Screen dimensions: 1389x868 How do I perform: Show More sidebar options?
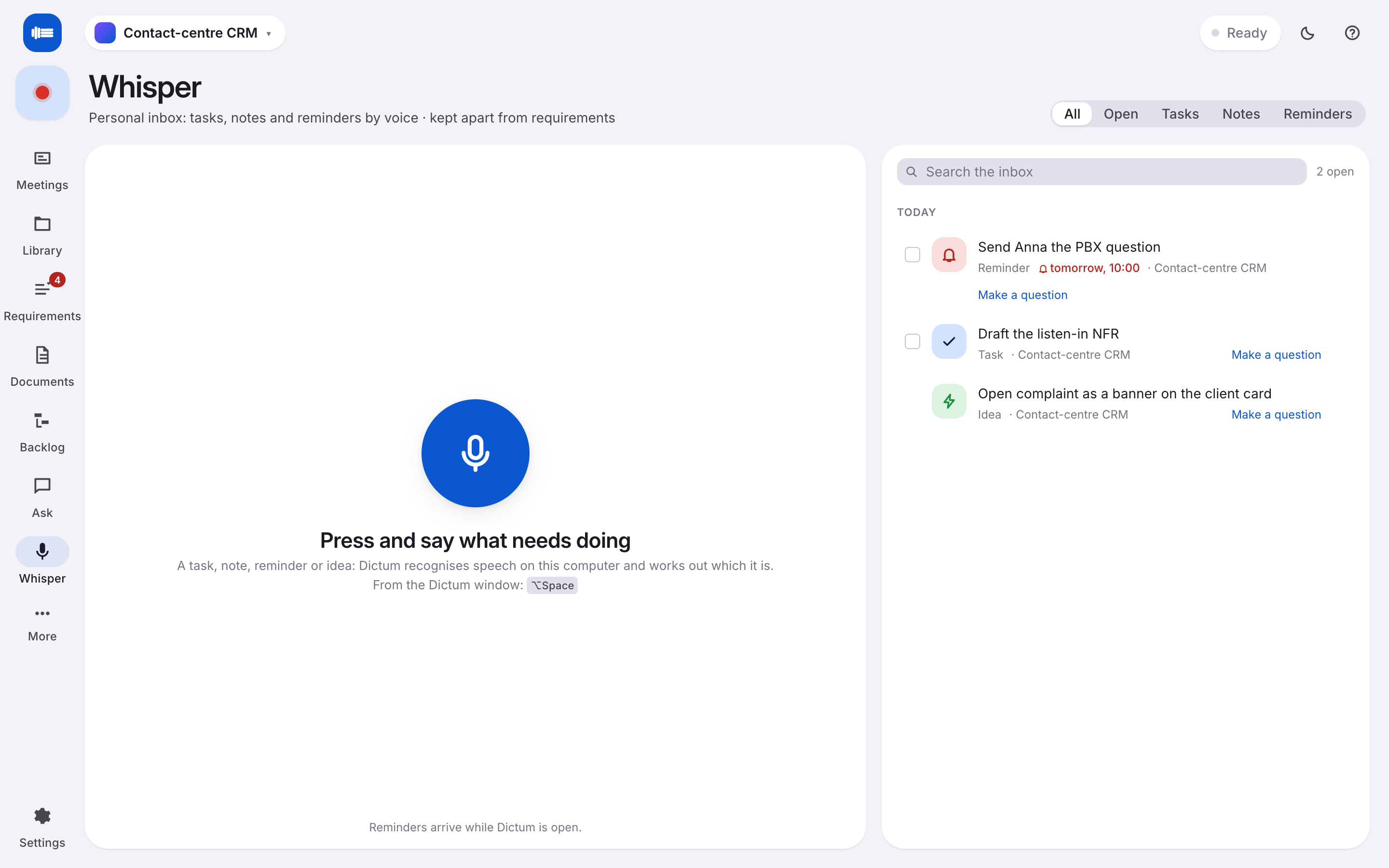[42, 625]
